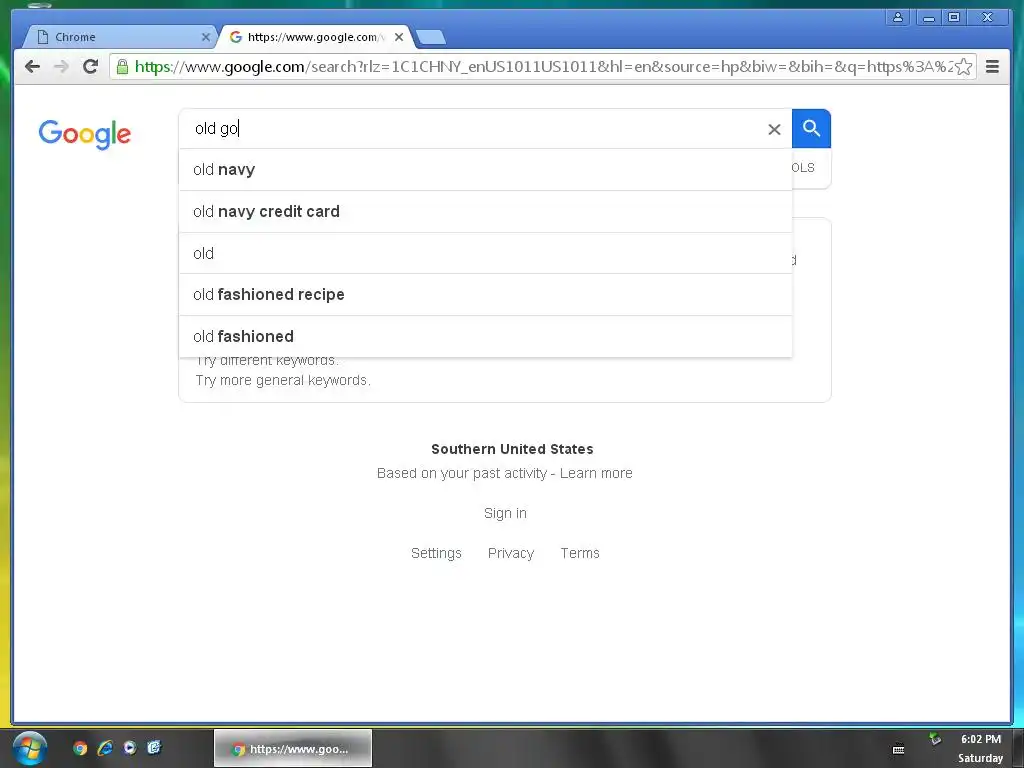
Task: Click the Southern United States location text
Action: [x=512, y=449]
